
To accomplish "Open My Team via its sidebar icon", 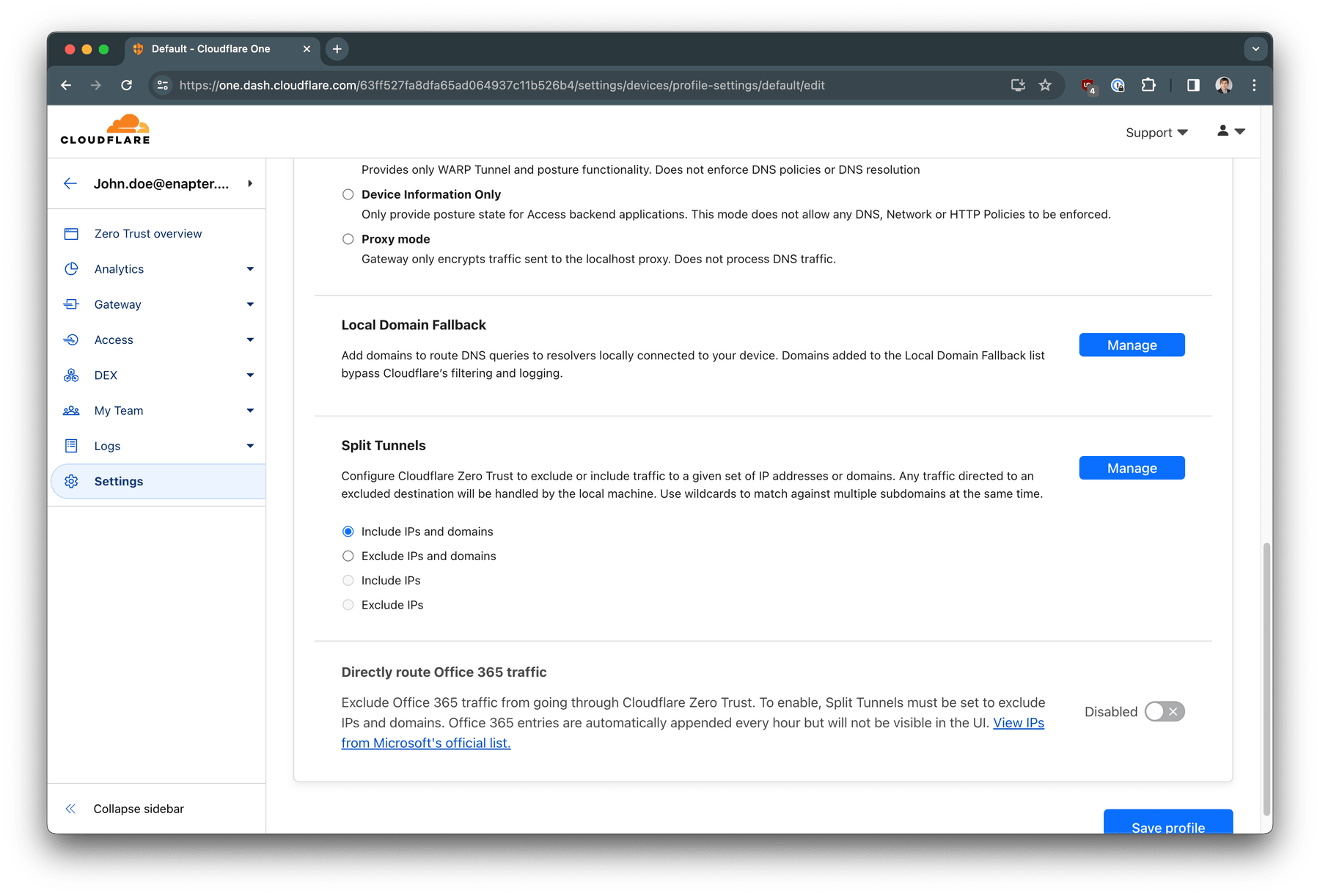I will (71, 410).
